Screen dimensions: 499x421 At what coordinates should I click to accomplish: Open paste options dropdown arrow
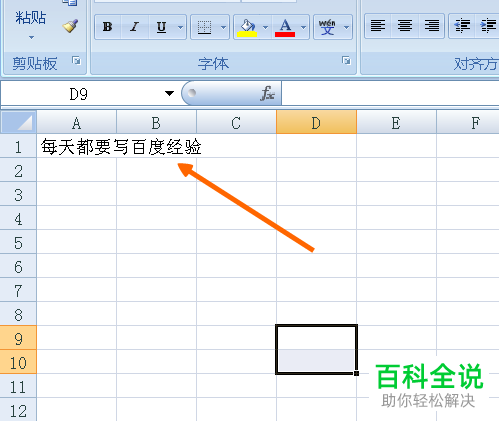pyautogui.click(x=31, y=37)
